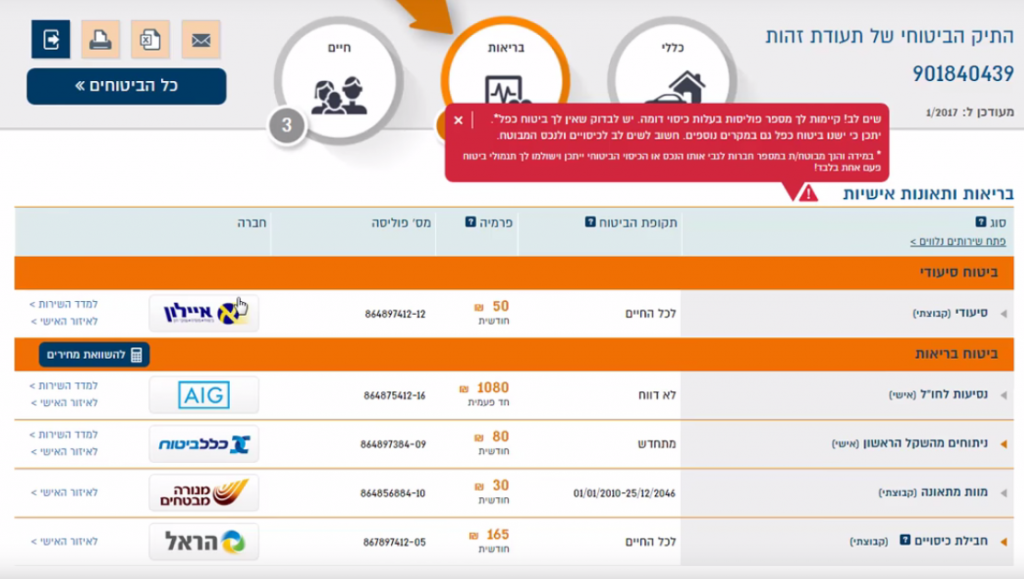This screenshot has height=579, width=1024.
Task: Expand the ניתוחים מהשקל הראשון row
Action: pyautogui.click(x=1004, y=443)
